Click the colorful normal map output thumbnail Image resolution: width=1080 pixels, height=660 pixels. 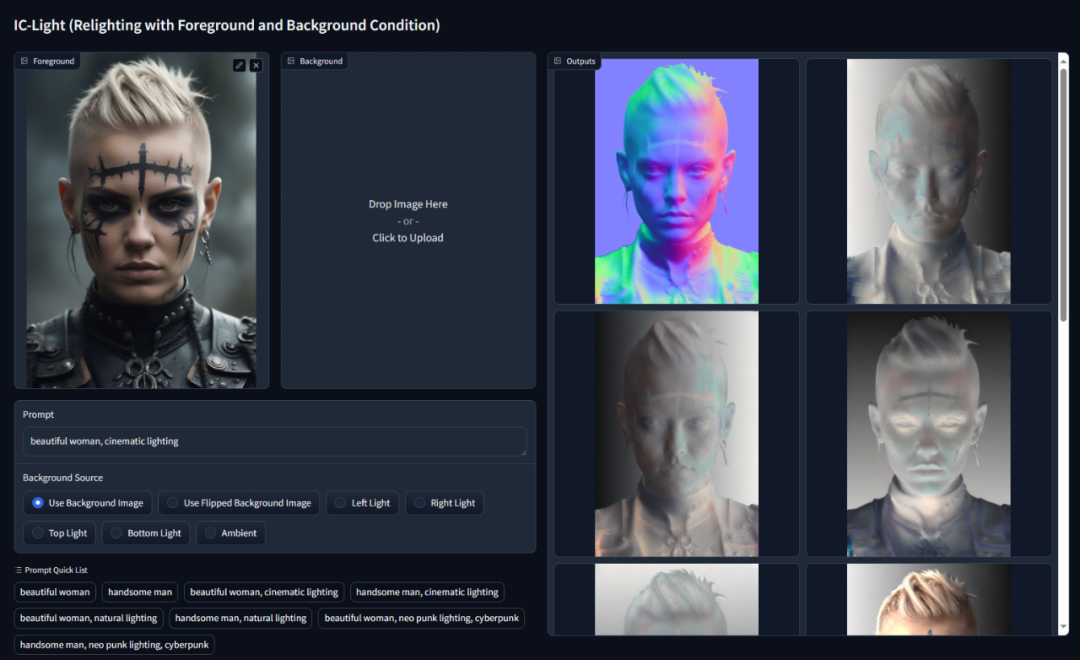pos(676,181)
